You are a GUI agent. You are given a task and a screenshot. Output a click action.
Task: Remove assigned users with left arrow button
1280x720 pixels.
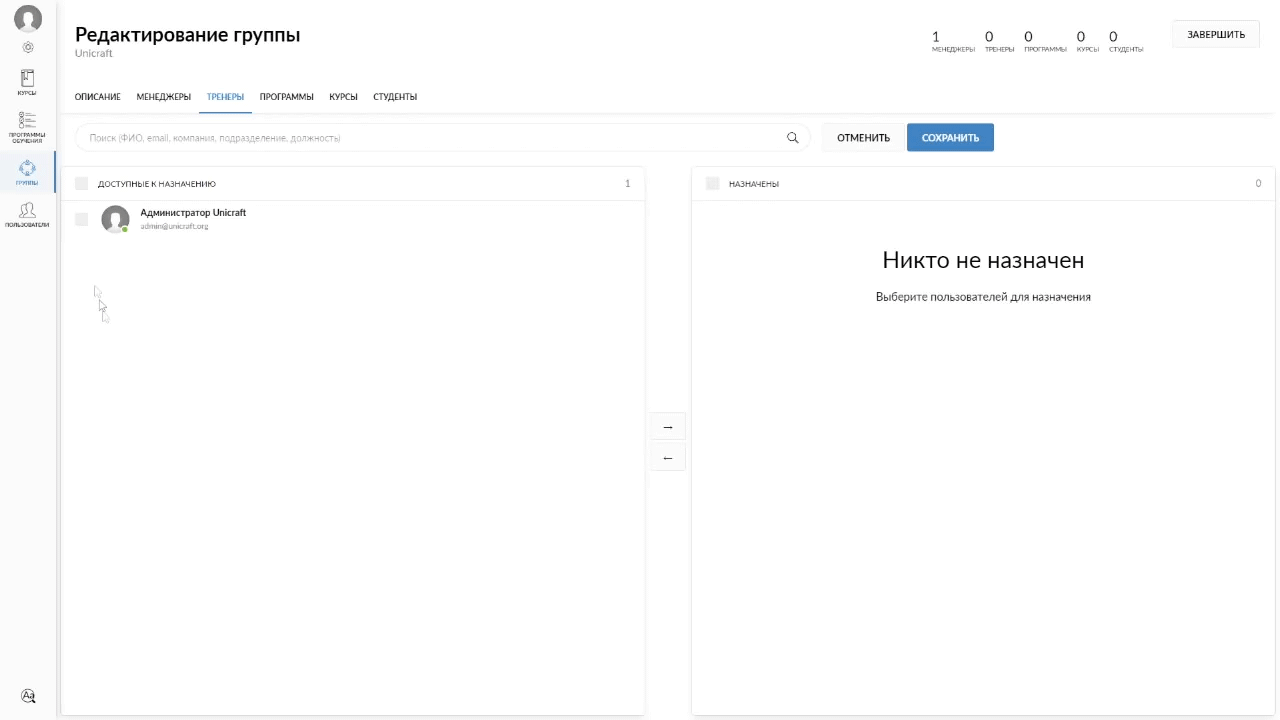(x=668, y=458)
